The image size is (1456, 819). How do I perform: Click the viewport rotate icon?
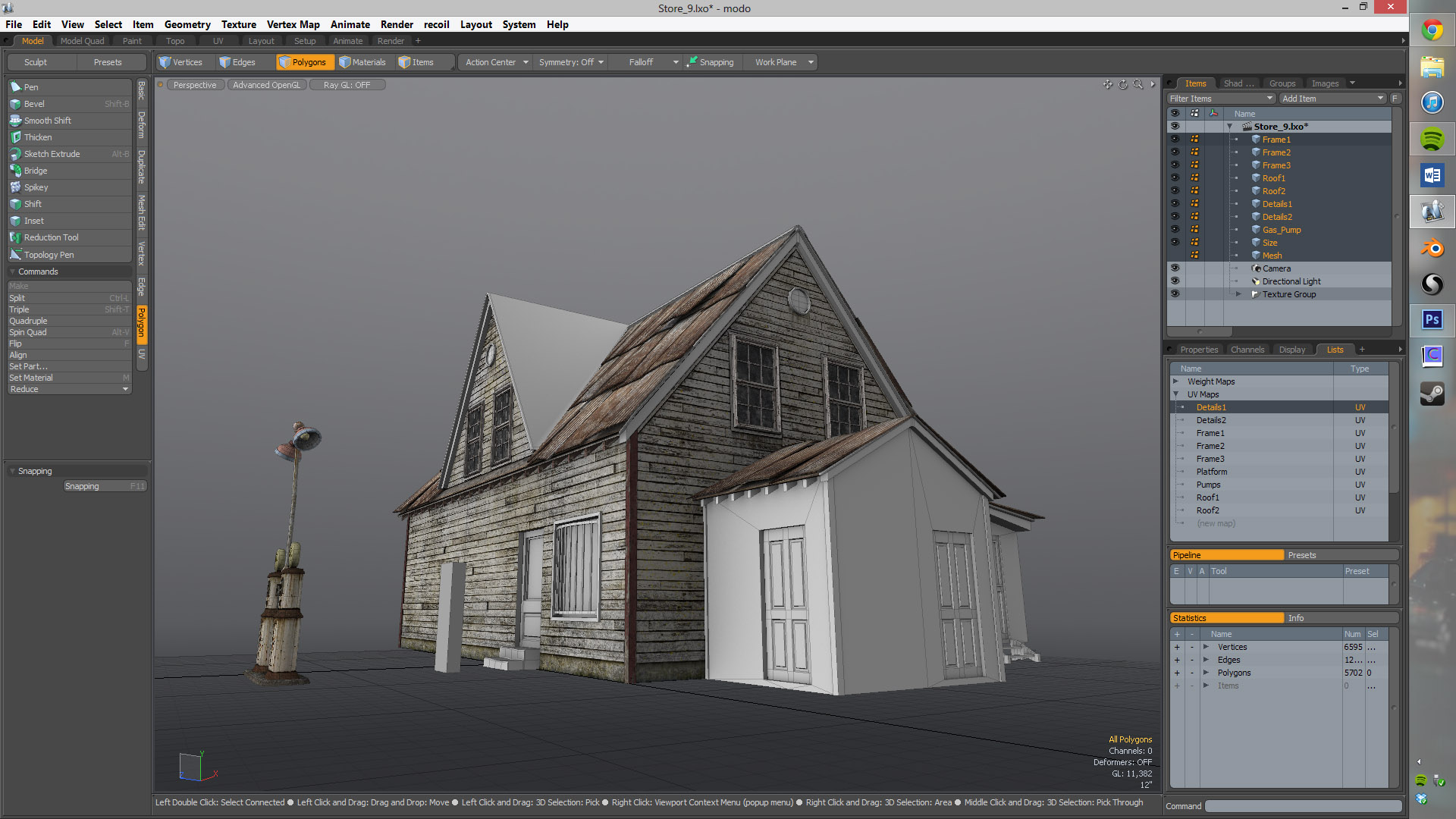coord(1123,85)
